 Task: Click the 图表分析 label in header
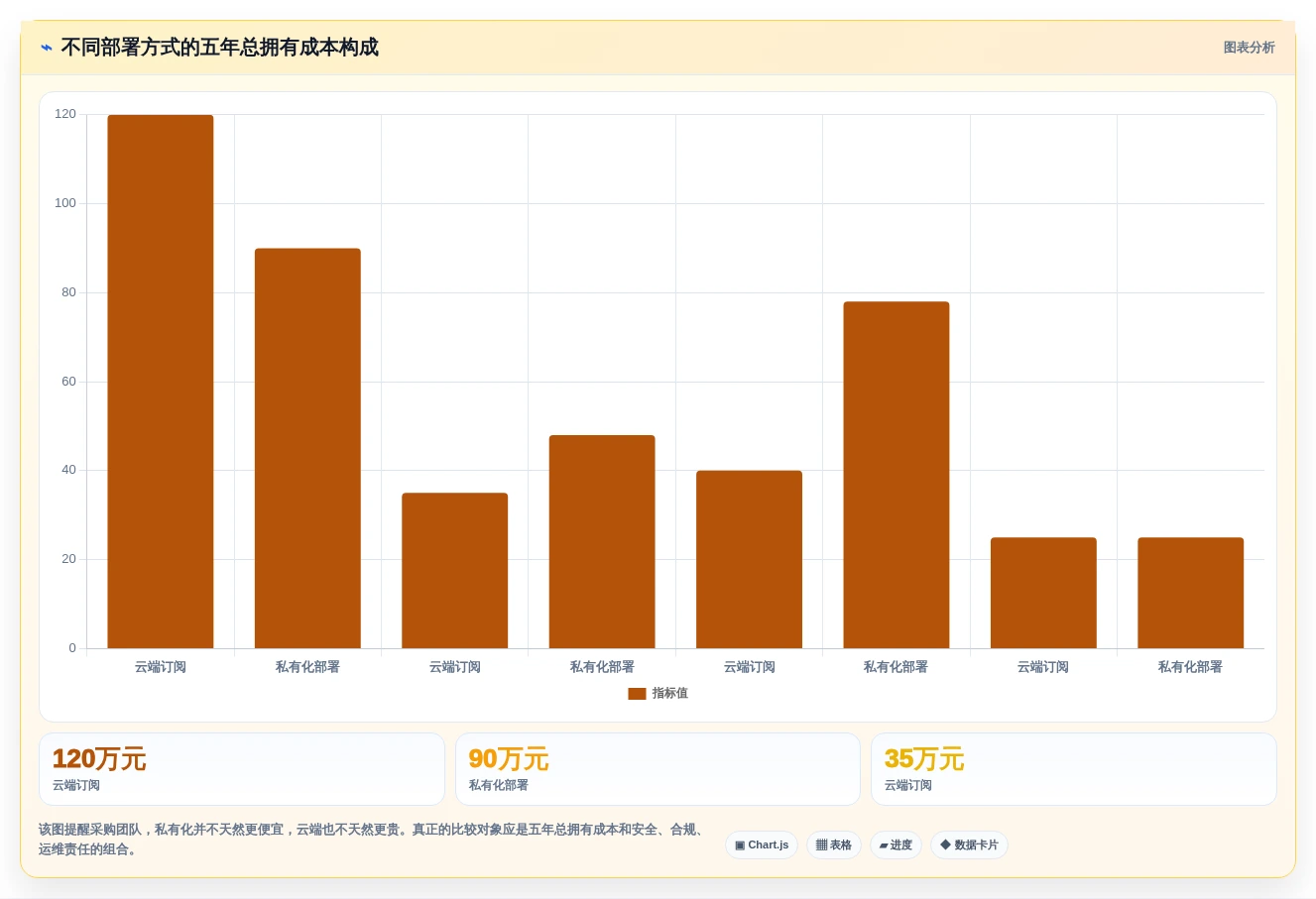pyautogui.click(x=1249, y=48)
